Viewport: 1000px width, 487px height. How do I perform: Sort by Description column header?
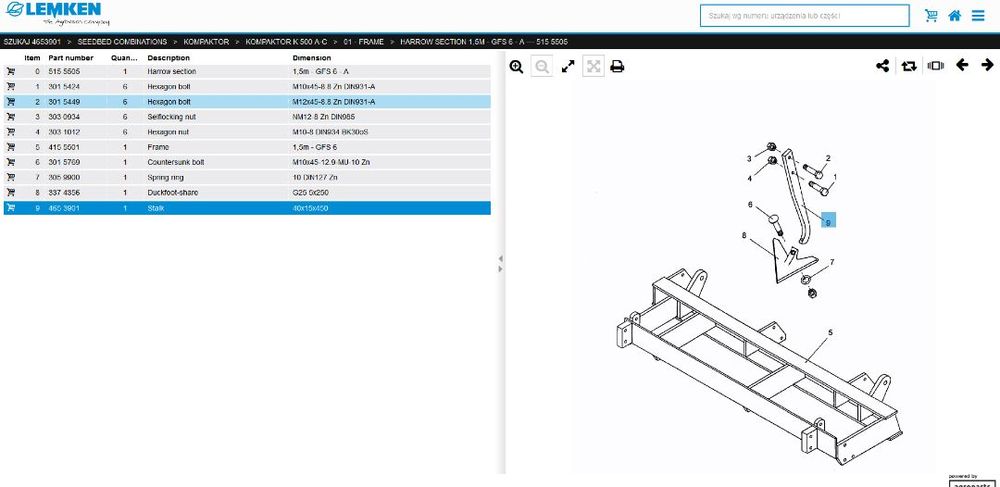click(168, 58)
